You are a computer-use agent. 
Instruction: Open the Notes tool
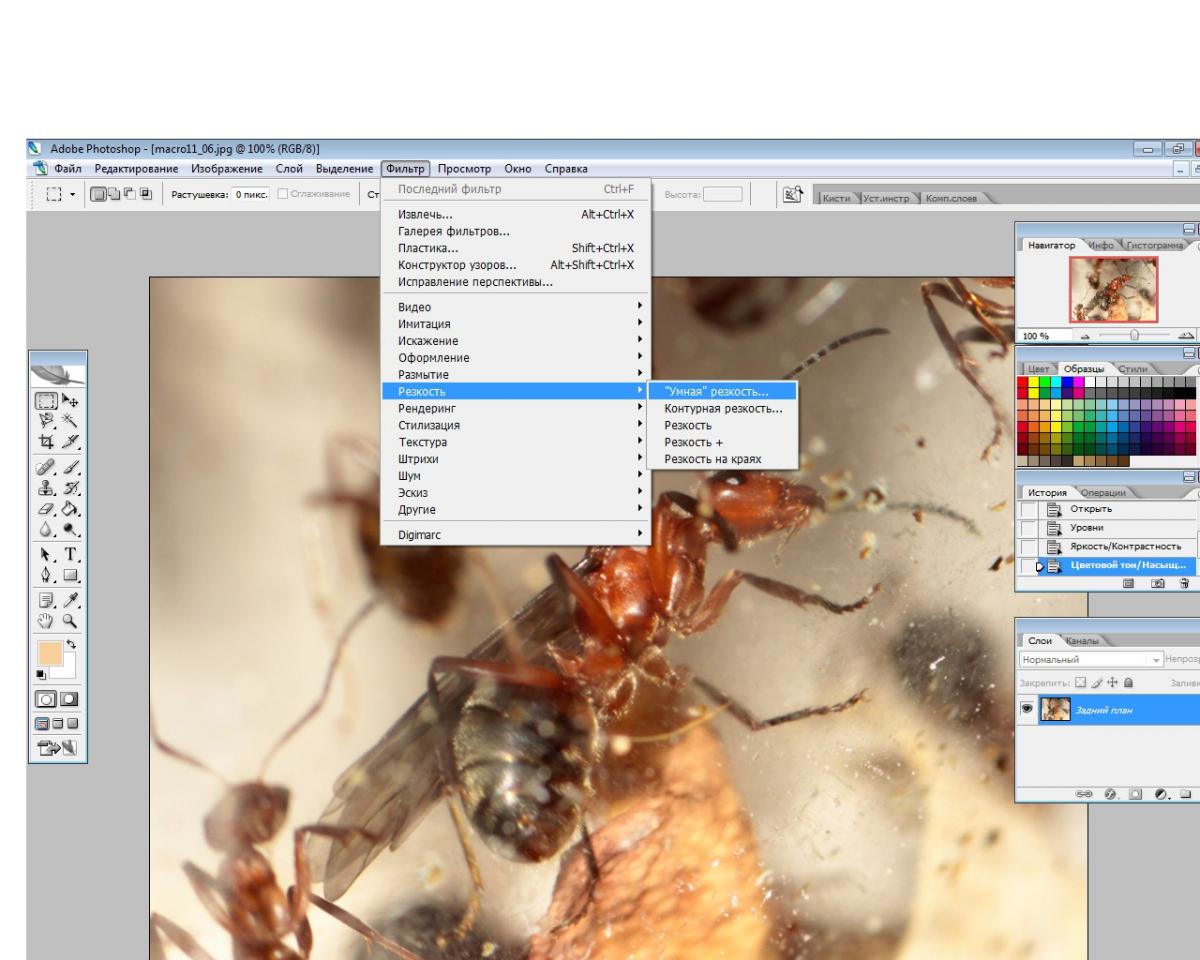coord(46,598)
